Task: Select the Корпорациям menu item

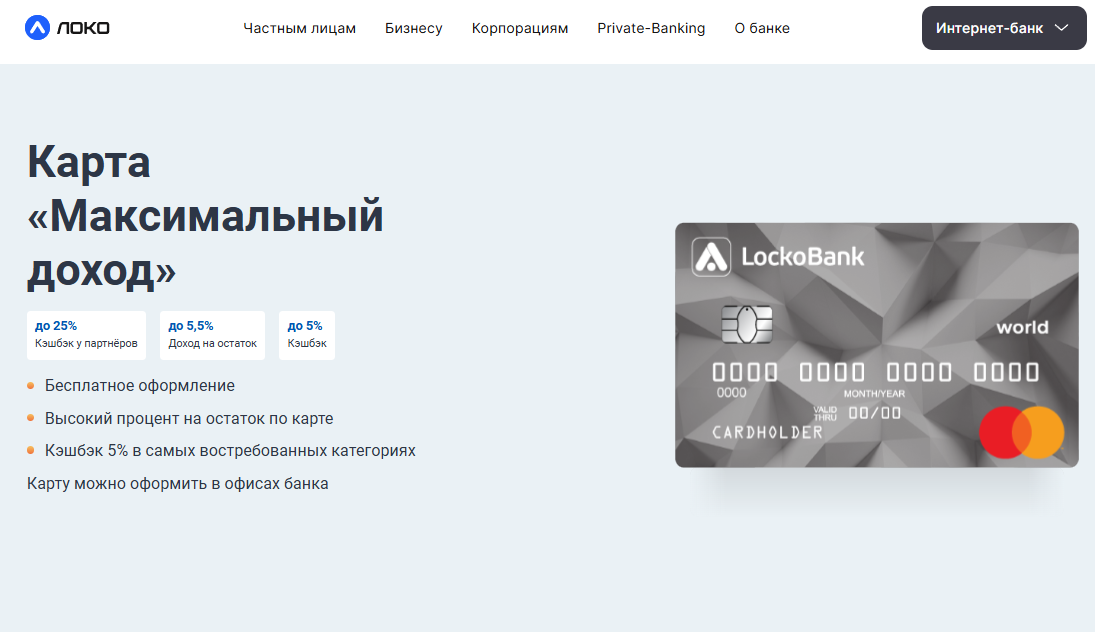Action: click(x=520, y=29)
